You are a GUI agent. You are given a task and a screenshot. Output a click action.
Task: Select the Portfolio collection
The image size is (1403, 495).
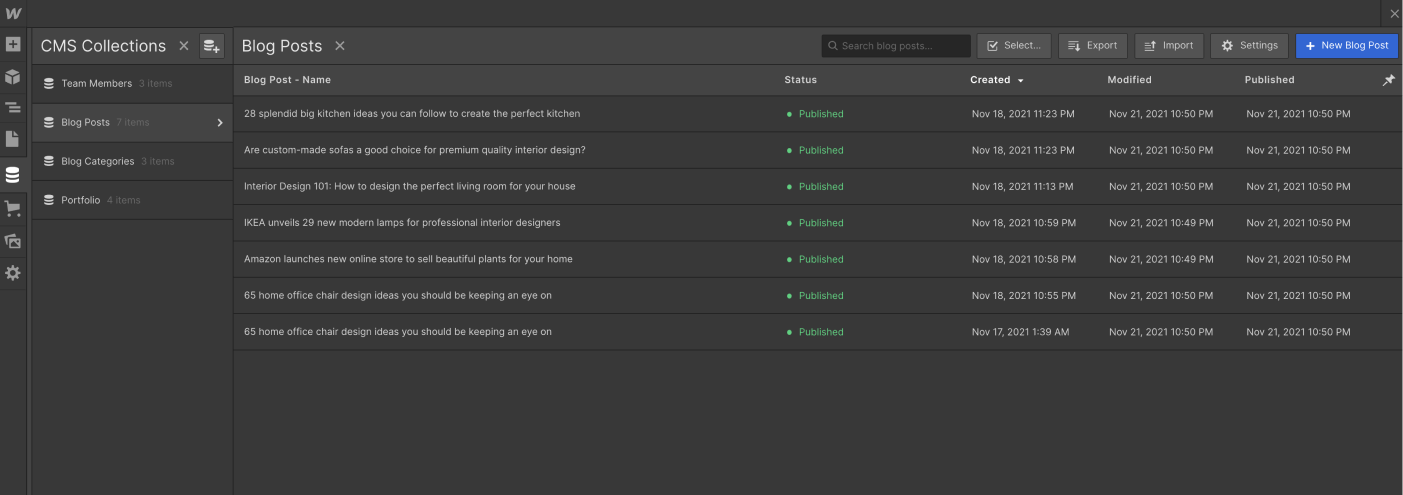click(81, 200)
